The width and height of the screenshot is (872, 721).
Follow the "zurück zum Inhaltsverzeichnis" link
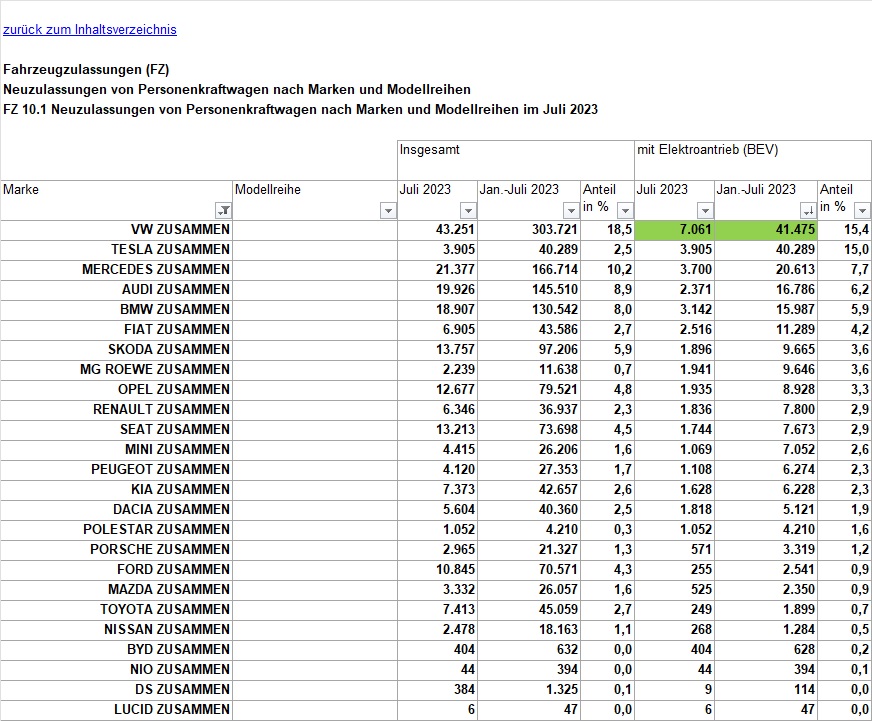pos(90,29)
